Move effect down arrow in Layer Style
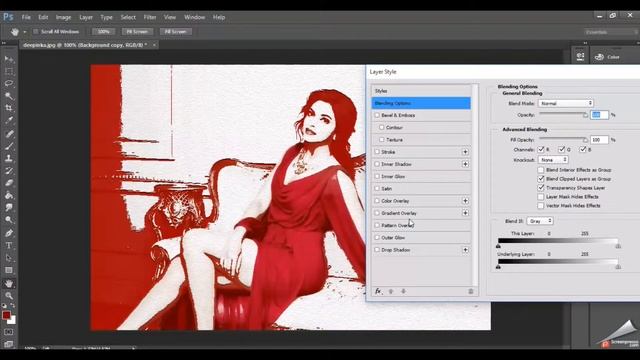The height and width of the screenshot is (360, 640). 403,291
